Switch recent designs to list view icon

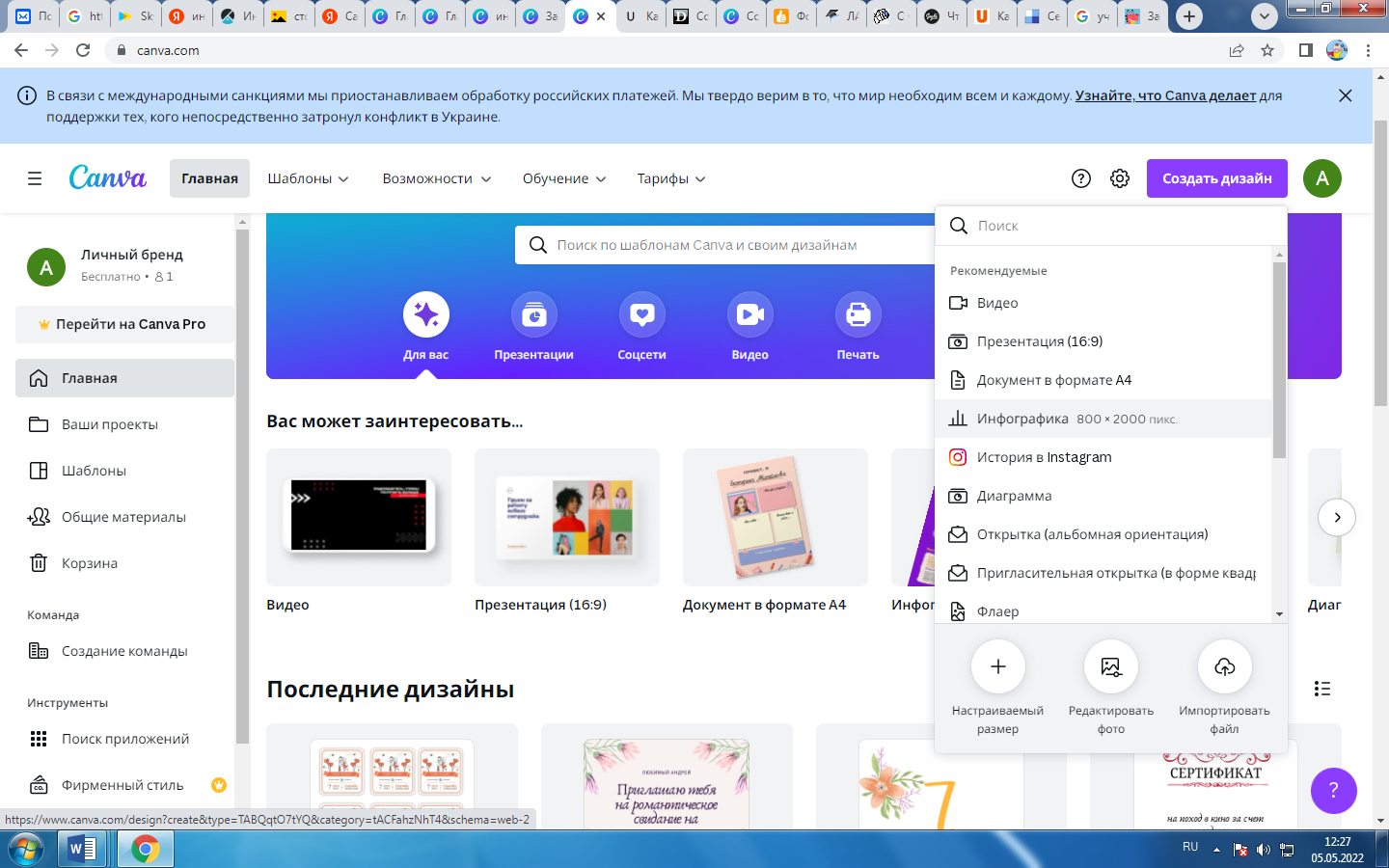(1322, 689)
